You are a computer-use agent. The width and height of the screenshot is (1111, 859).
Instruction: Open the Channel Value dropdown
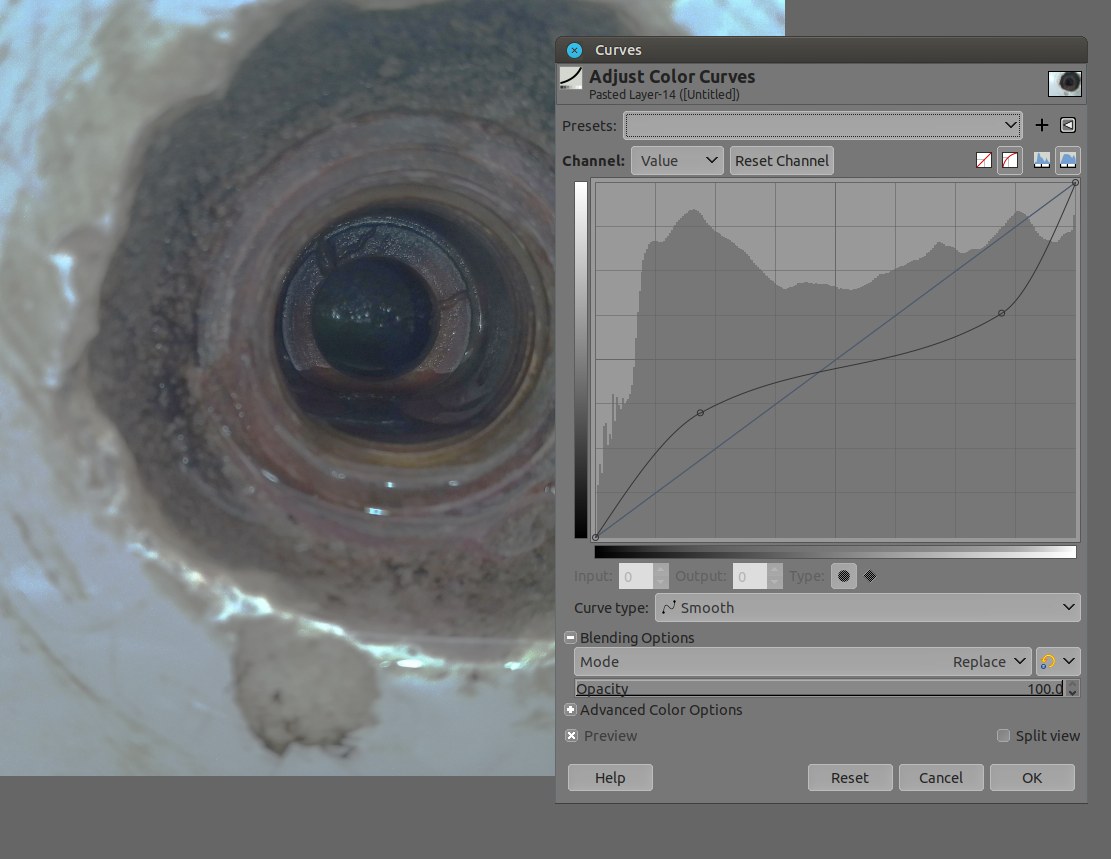[x=677, y=160]
